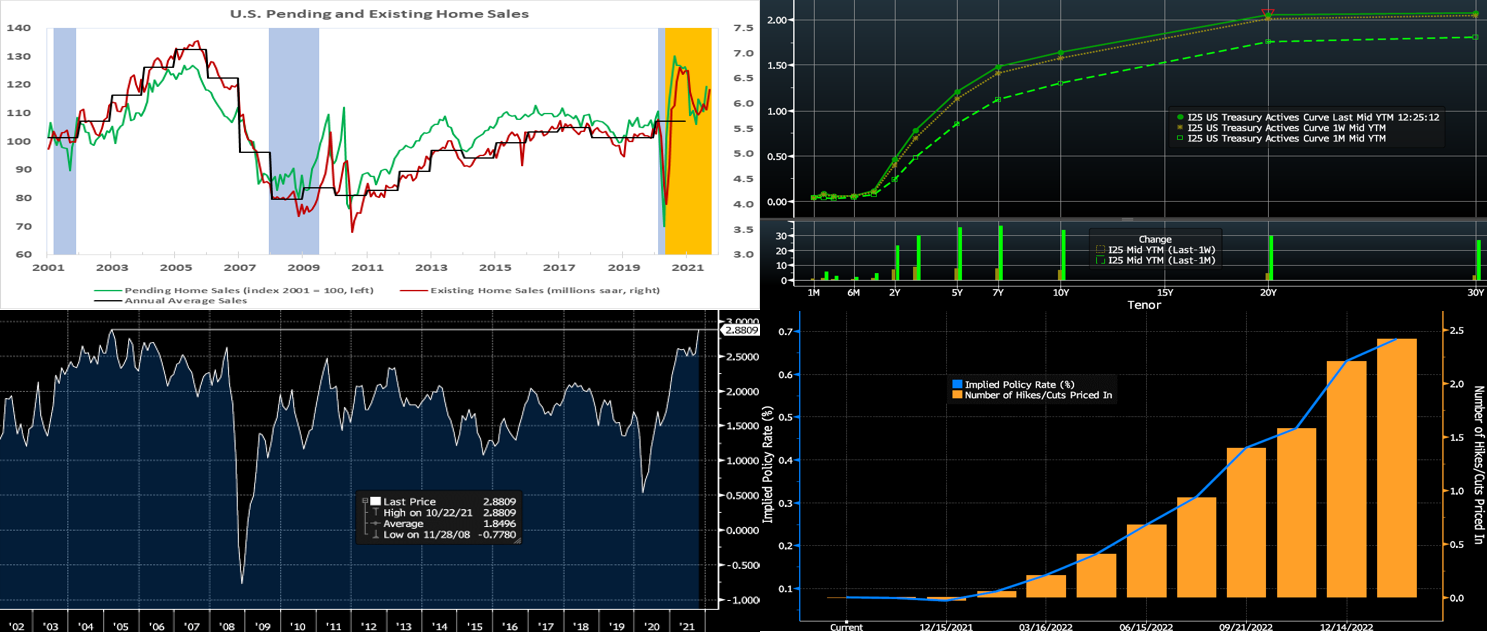Collapse the Last Price legend tree
Image resolution: width=1487 pixels, height=632 pixels.
[365, 501]
